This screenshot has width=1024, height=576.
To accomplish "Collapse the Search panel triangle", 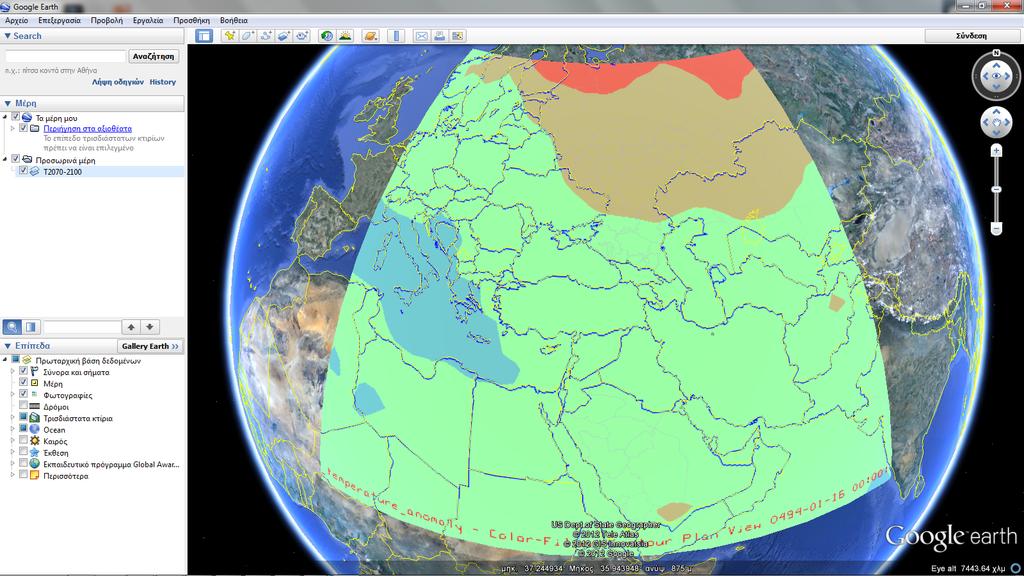I will 7,36.
